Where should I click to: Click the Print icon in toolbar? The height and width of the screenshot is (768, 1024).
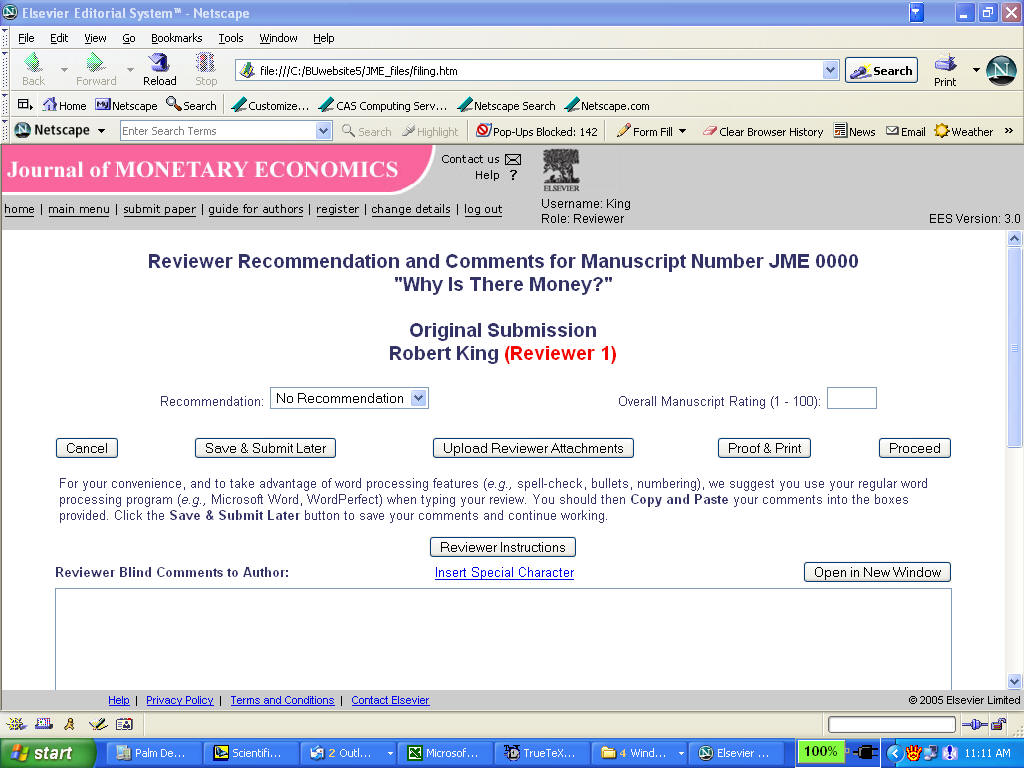(x=945, y=63)
